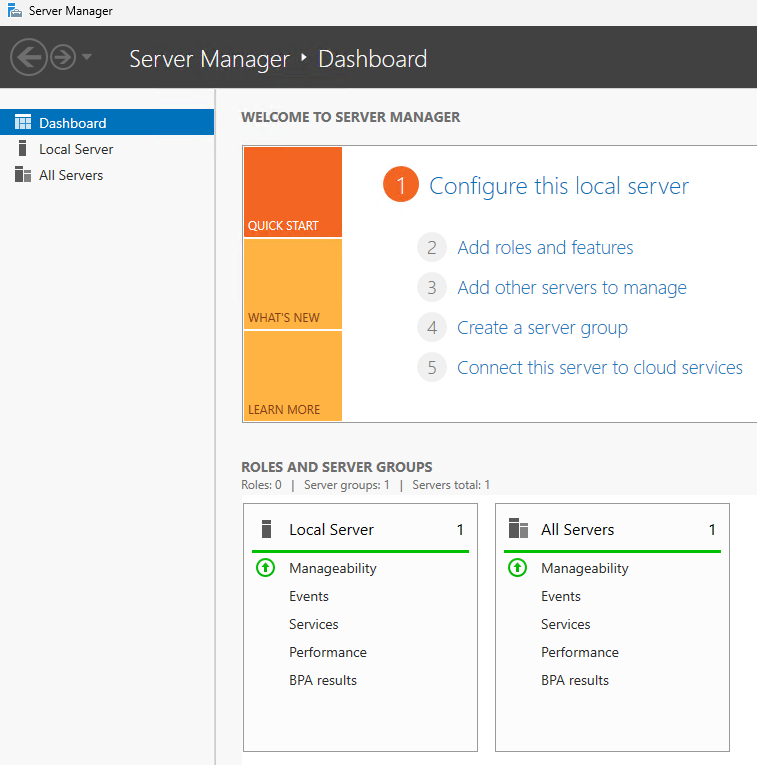Screen dimensions: 757x765
Task: Open the navigation history dropdown arrow
Action: 87,57
